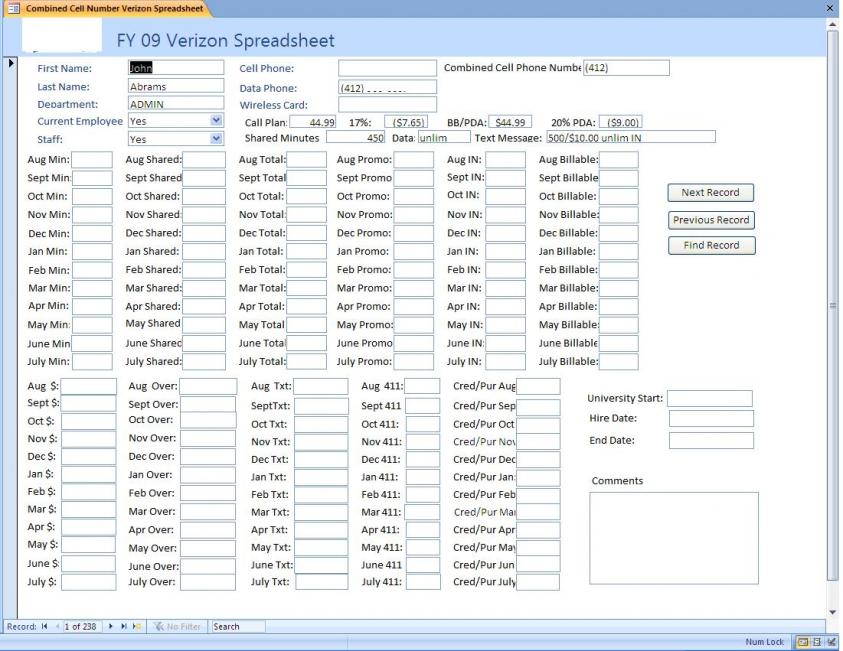The height and width of the screenshot is (651, 843).
Task: Click the Sept Total field
Action: click(x=306, y=178)
